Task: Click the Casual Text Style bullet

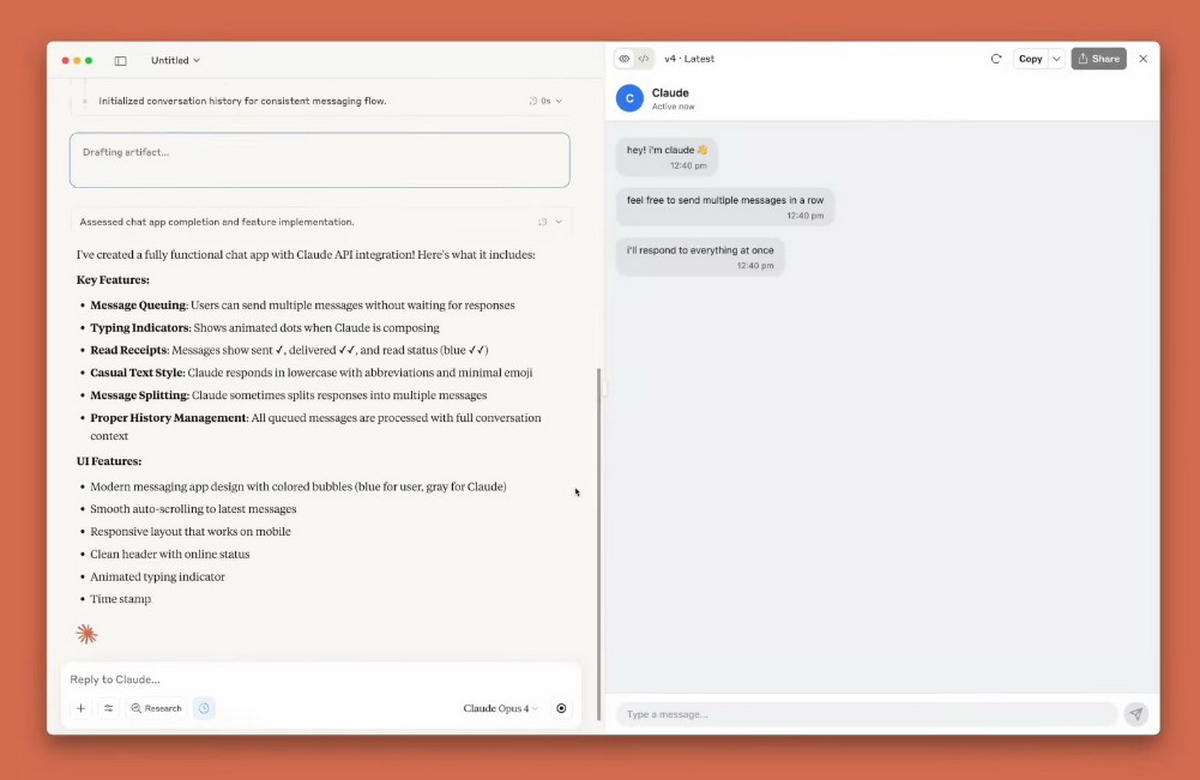Action: click(x=311, y=373)
